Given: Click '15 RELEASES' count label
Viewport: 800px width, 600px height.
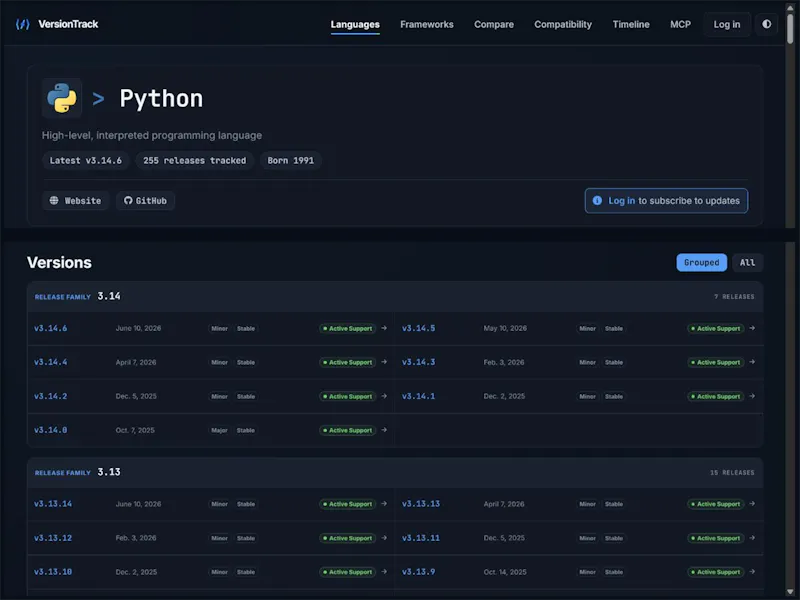Looking at the screenshot, I should pyautogui.click(x=732, y=472).
